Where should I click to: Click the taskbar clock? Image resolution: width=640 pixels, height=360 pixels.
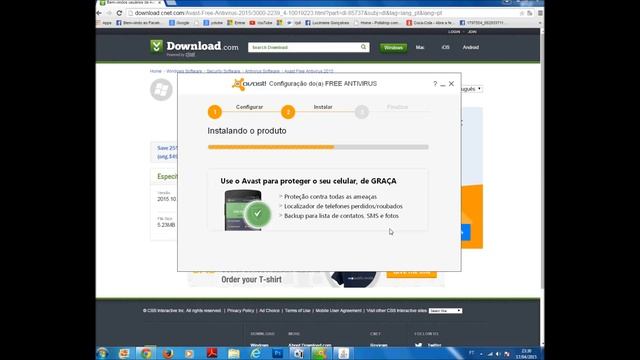(526, 354)
